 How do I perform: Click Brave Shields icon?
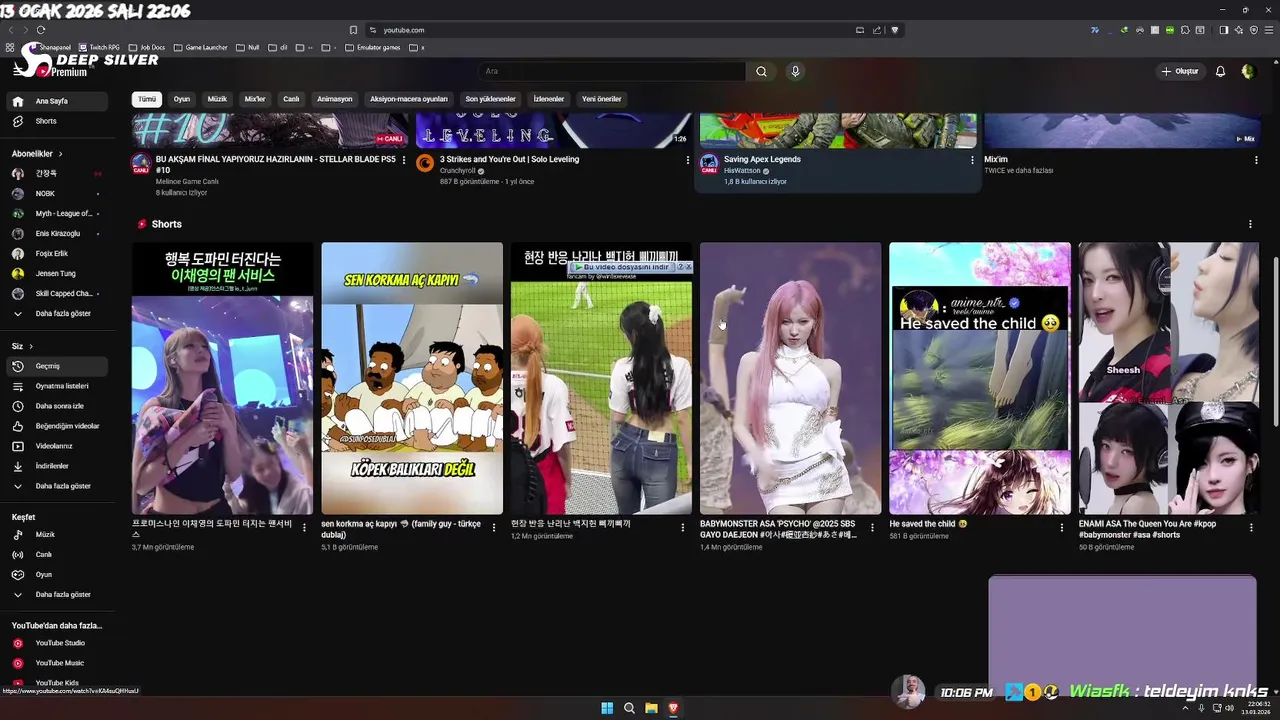click(895, 30)
